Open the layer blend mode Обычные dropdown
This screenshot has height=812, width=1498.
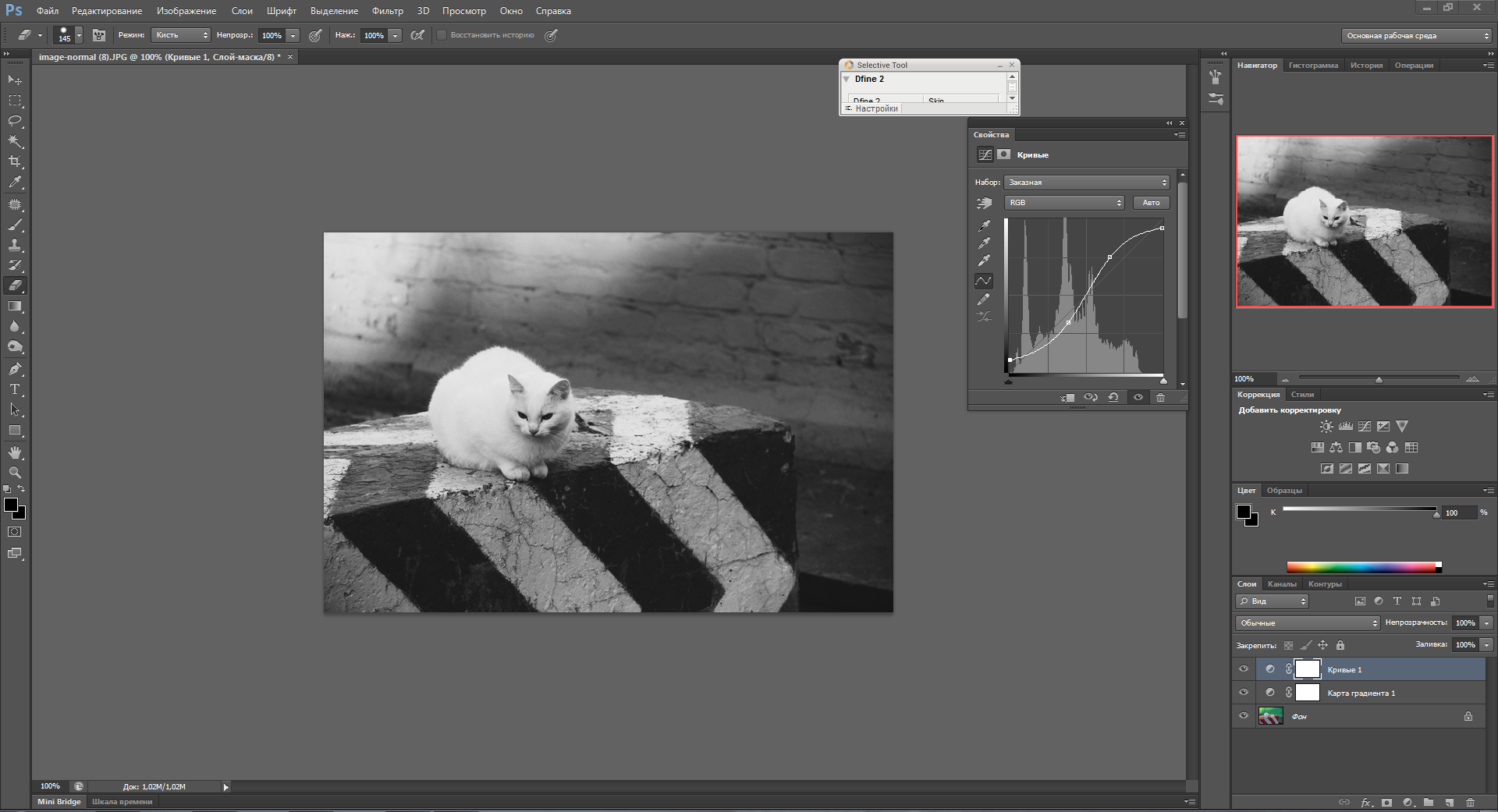coord(1307,623)
